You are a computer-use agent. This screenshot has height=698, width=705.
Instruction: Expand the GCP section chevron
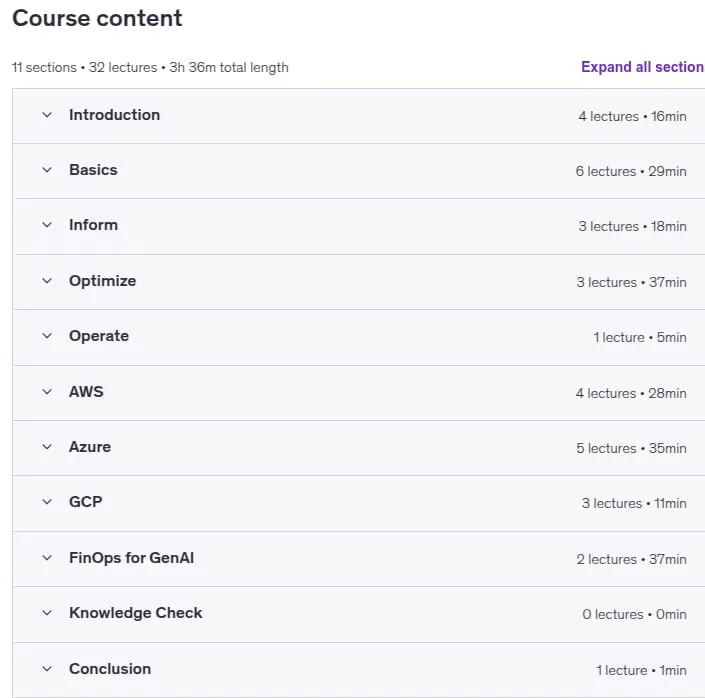pos(47,502)
